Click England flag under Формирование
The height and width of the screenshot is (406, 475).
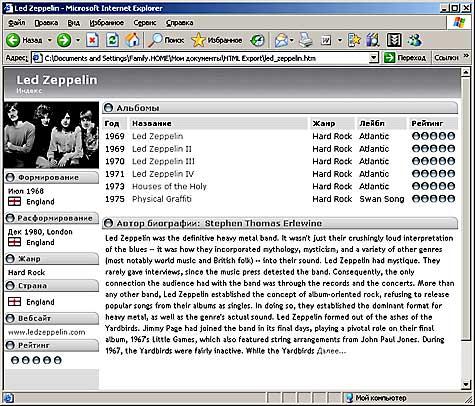14,202
